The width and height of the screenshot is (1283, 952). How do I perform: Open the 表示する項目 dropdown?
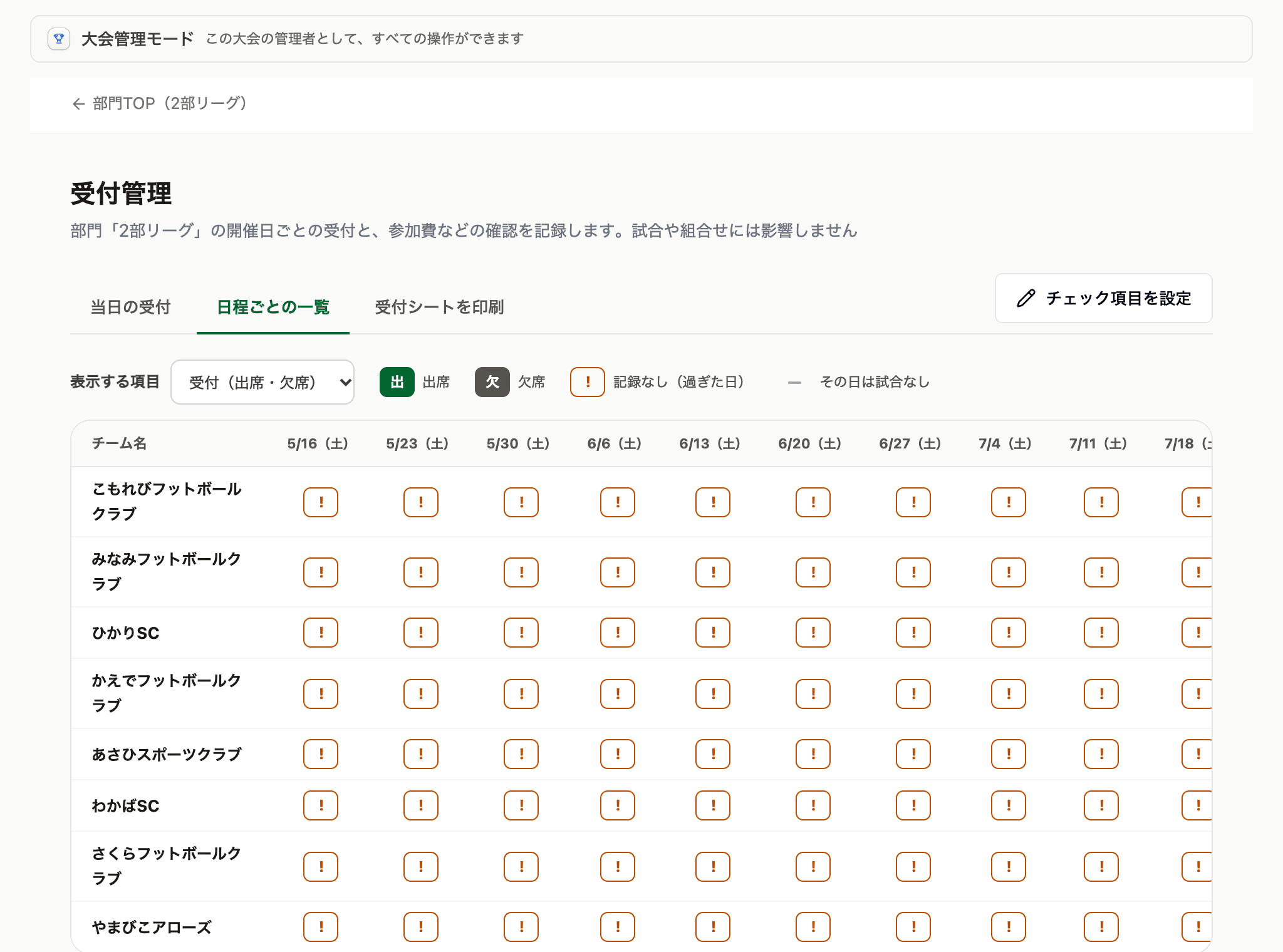click(x=262, y=382)
